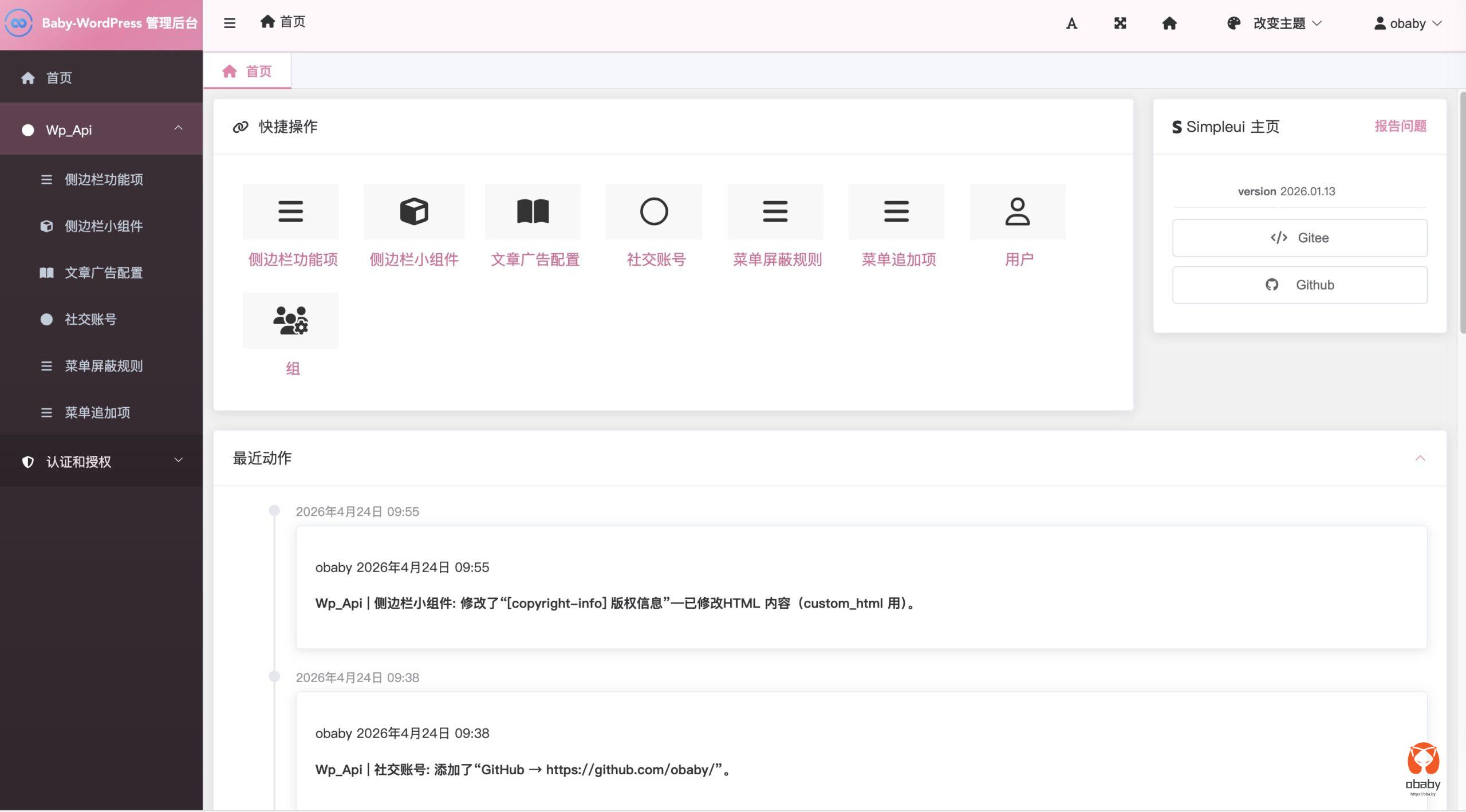Open the 菜单追加项 quick action icon
This screenshot has height=812, width=1466.
pos(896,211)
